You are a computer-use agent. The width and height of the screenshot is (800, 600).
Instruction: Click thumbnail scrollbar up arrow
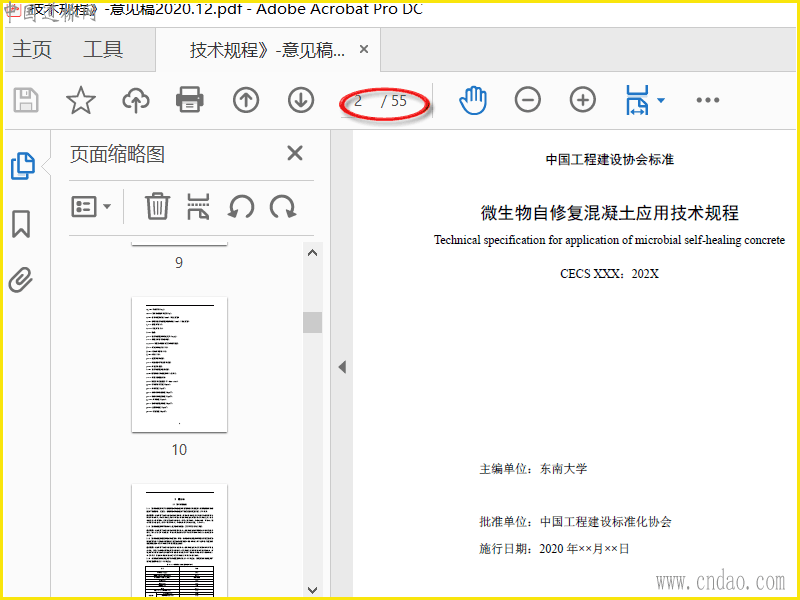pyautogui.click(x=313, y=253)
